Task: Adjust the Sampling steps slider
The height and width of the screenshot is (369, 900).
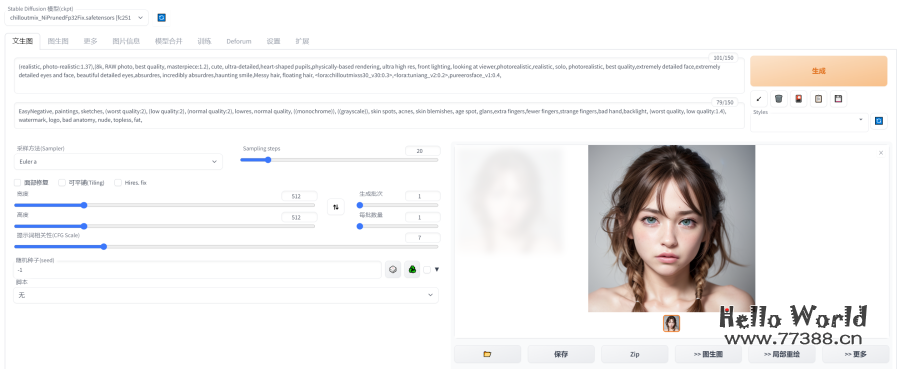Action: click(339, 160)
